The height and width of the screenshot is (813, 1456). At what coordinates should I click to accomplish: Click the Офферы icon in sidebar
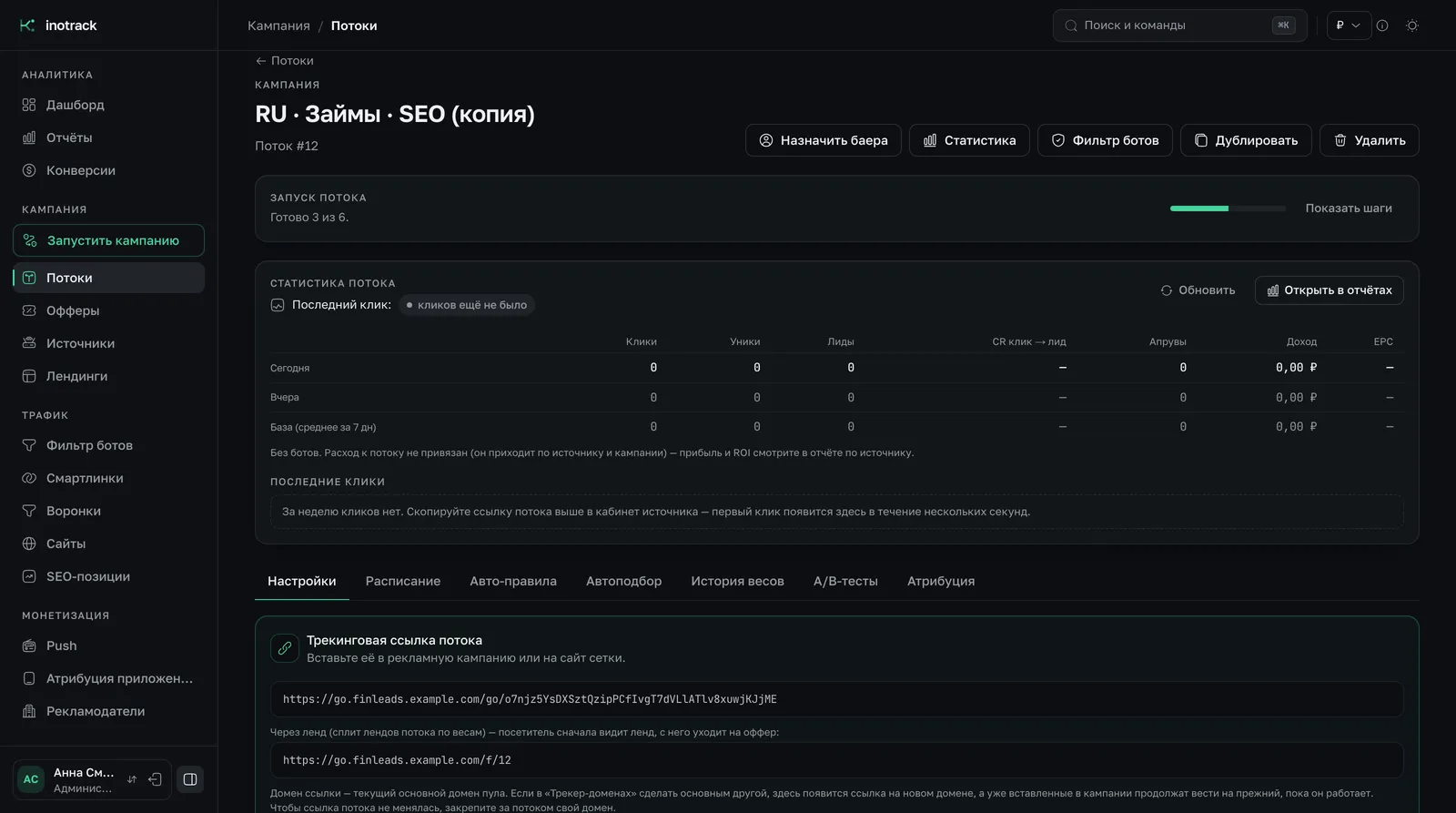29,310
